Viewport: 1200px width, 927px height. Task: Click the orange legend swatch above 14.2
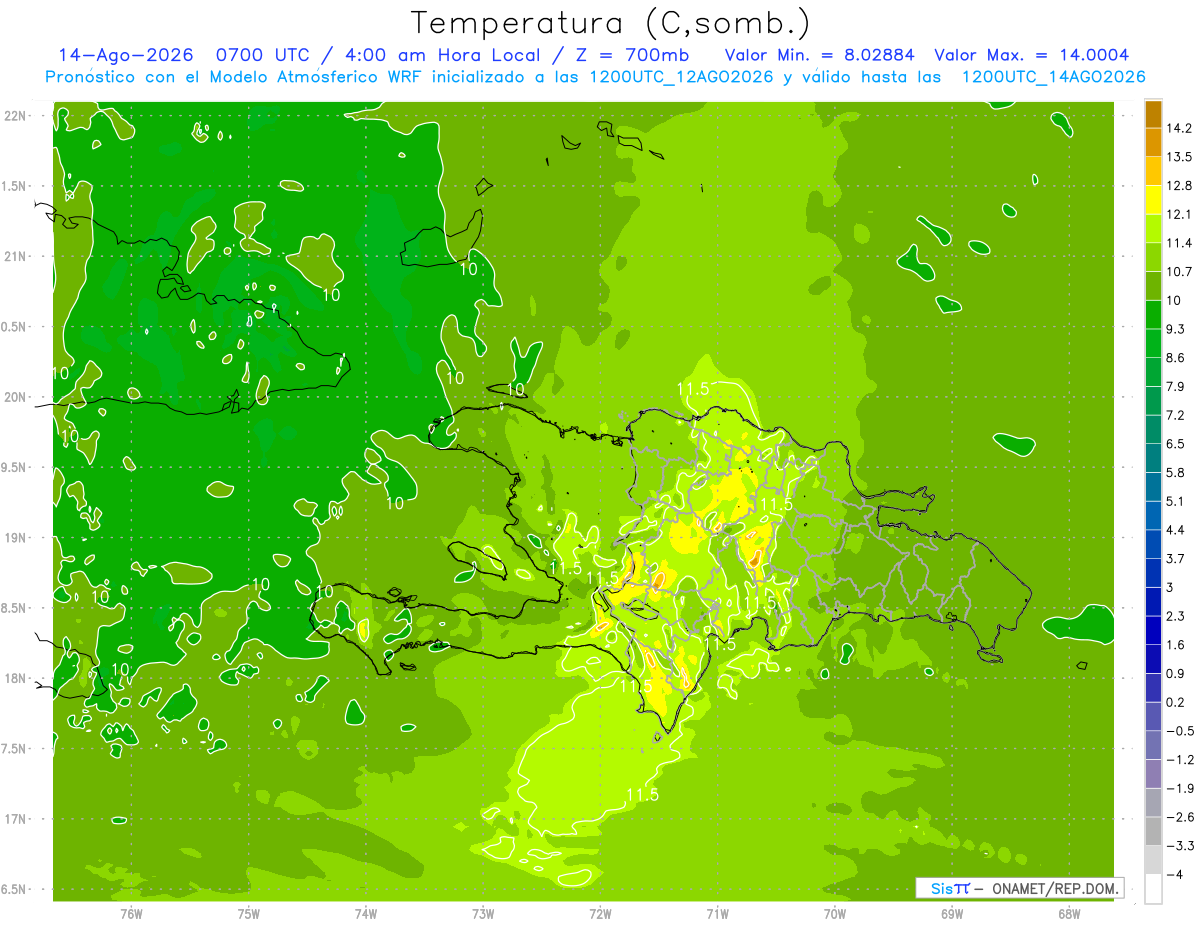pos(1153,114)
